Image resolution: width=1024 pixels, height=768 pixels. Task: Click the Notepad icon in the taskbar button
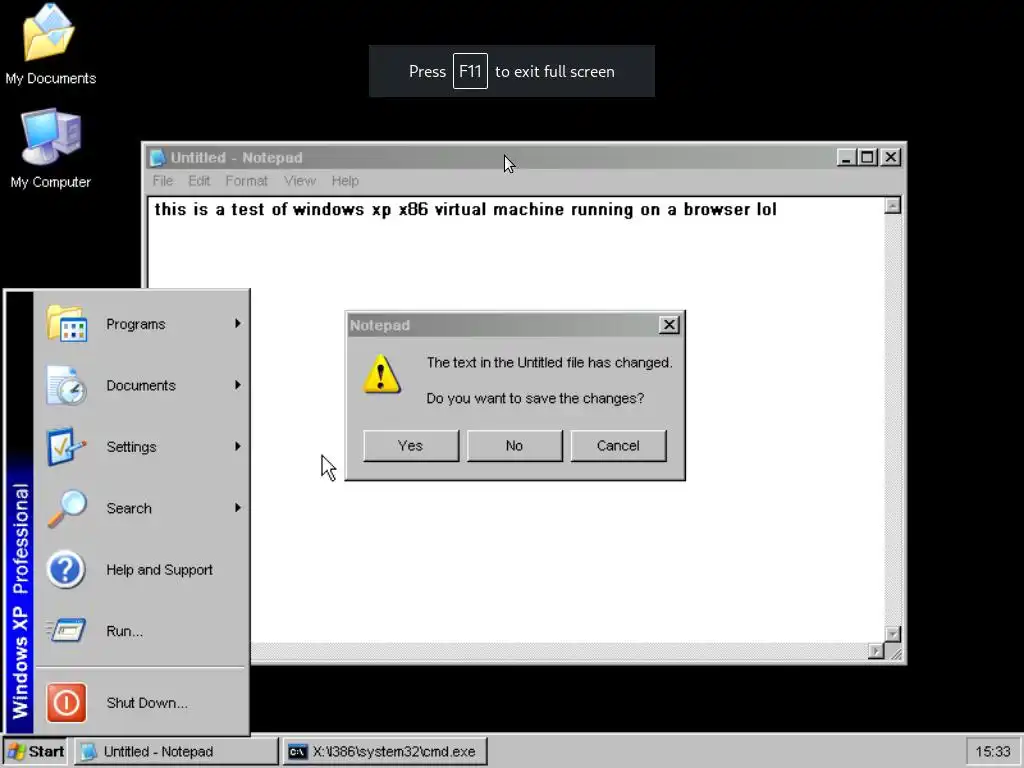point(88,752)
